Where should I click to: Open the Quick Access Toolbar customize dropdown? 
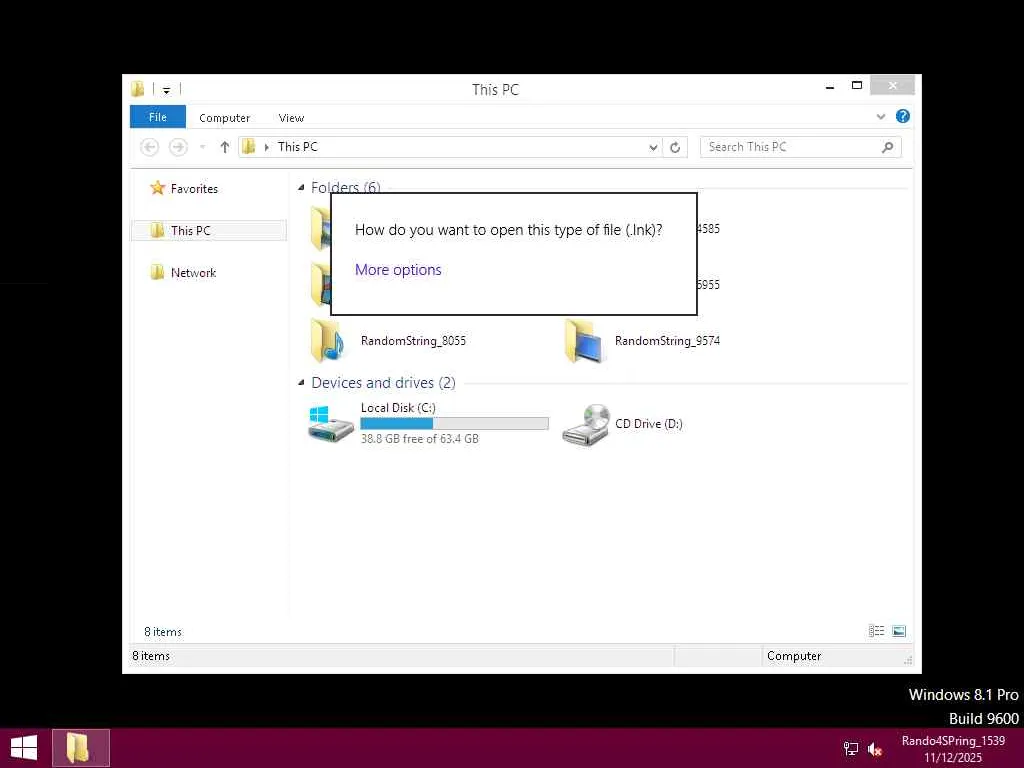tap(167, 90)
